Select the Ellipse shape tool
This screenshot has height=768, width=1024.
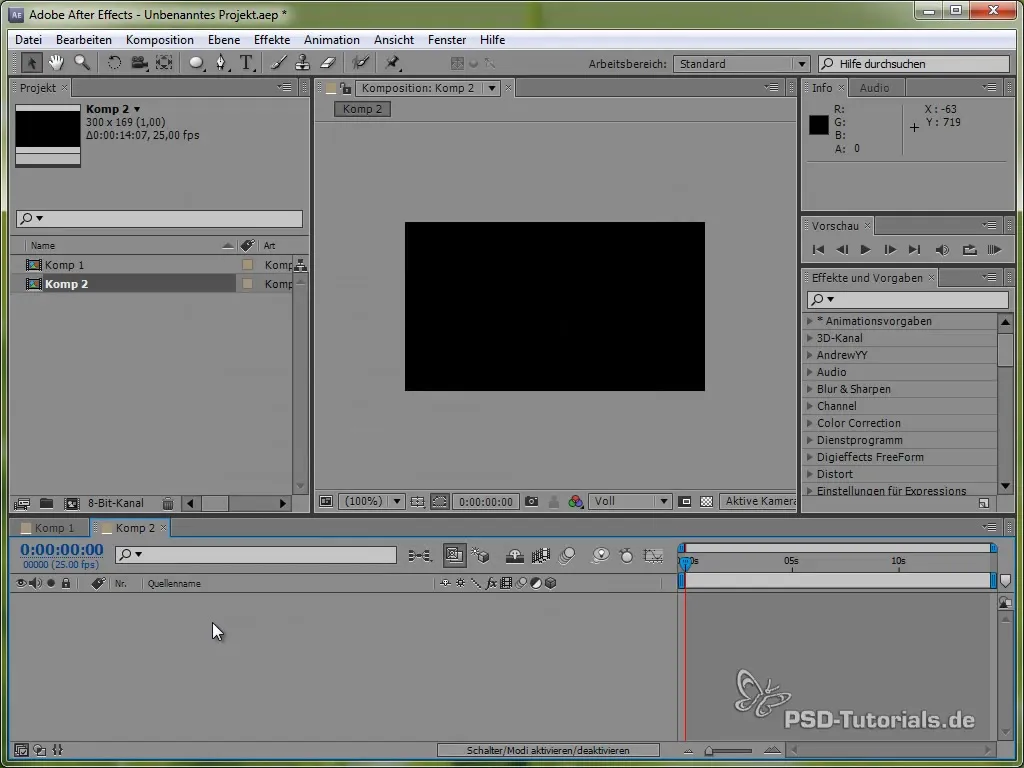tap(196, 63)
